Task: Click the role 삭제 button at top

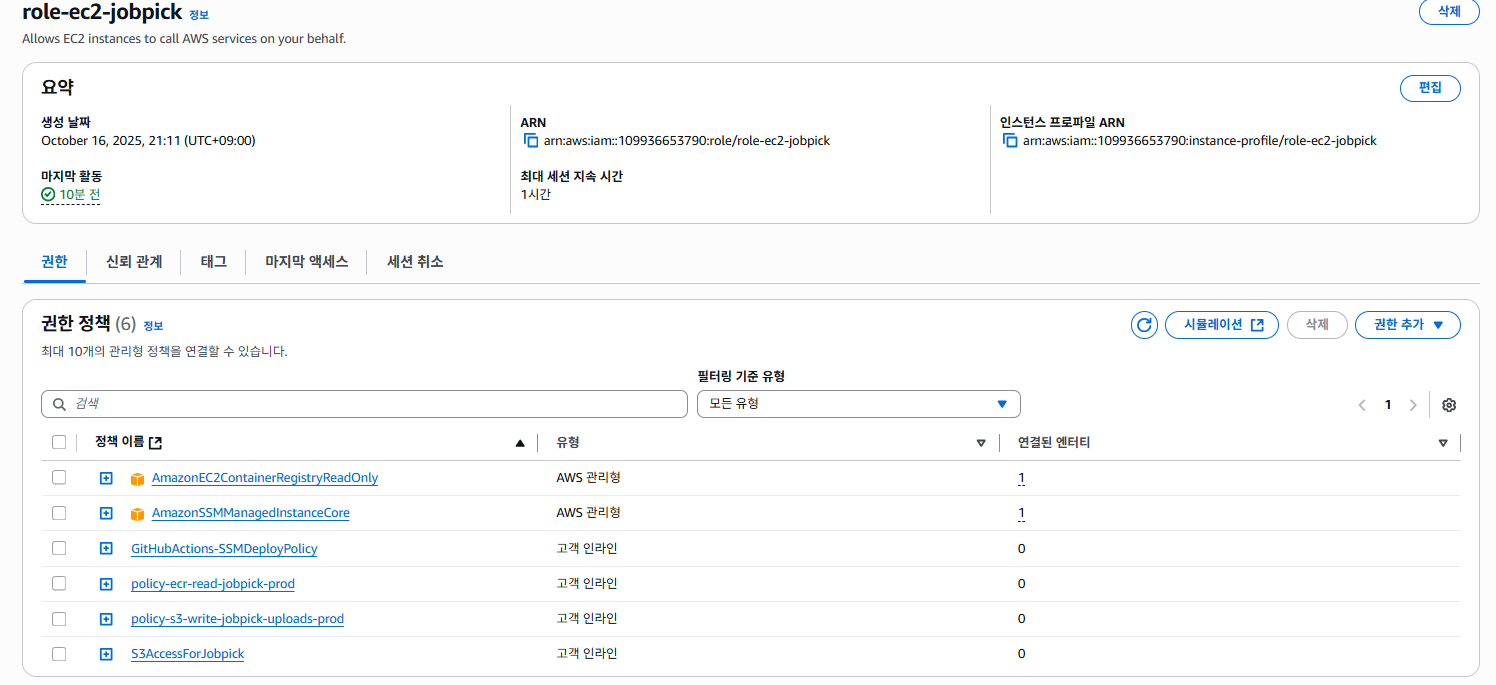Action: click(1449, 12)
